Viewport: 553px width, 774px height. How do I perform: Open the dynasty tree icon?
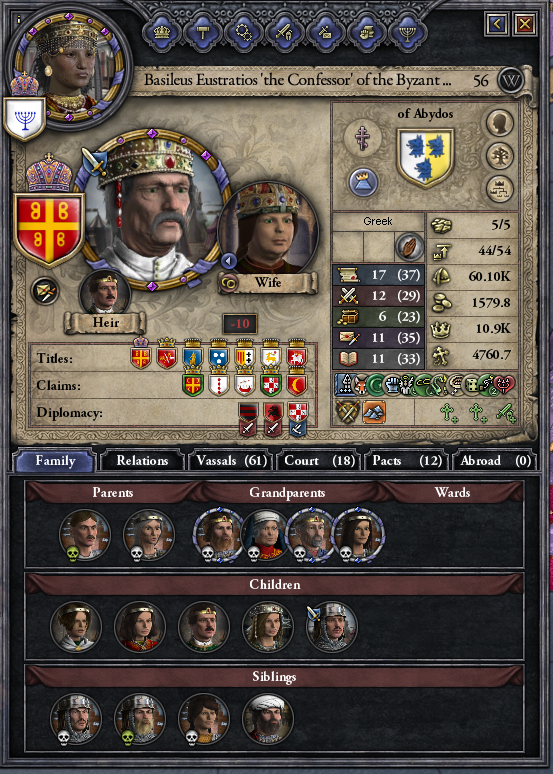pyautogui.click(x=500, y=156)
